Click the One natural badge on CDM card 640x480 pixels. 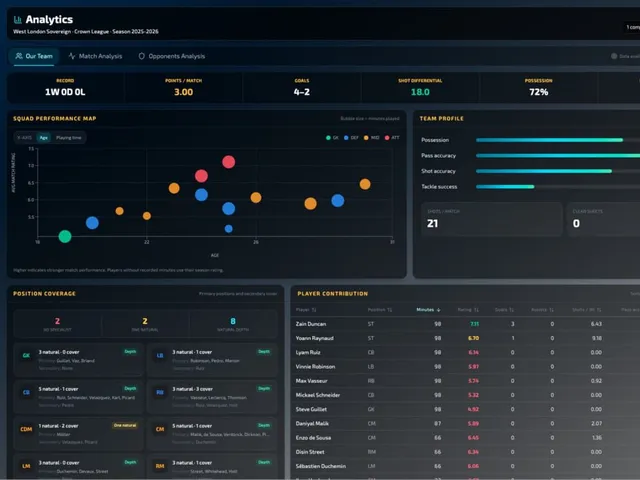click(x=125, y=425)
